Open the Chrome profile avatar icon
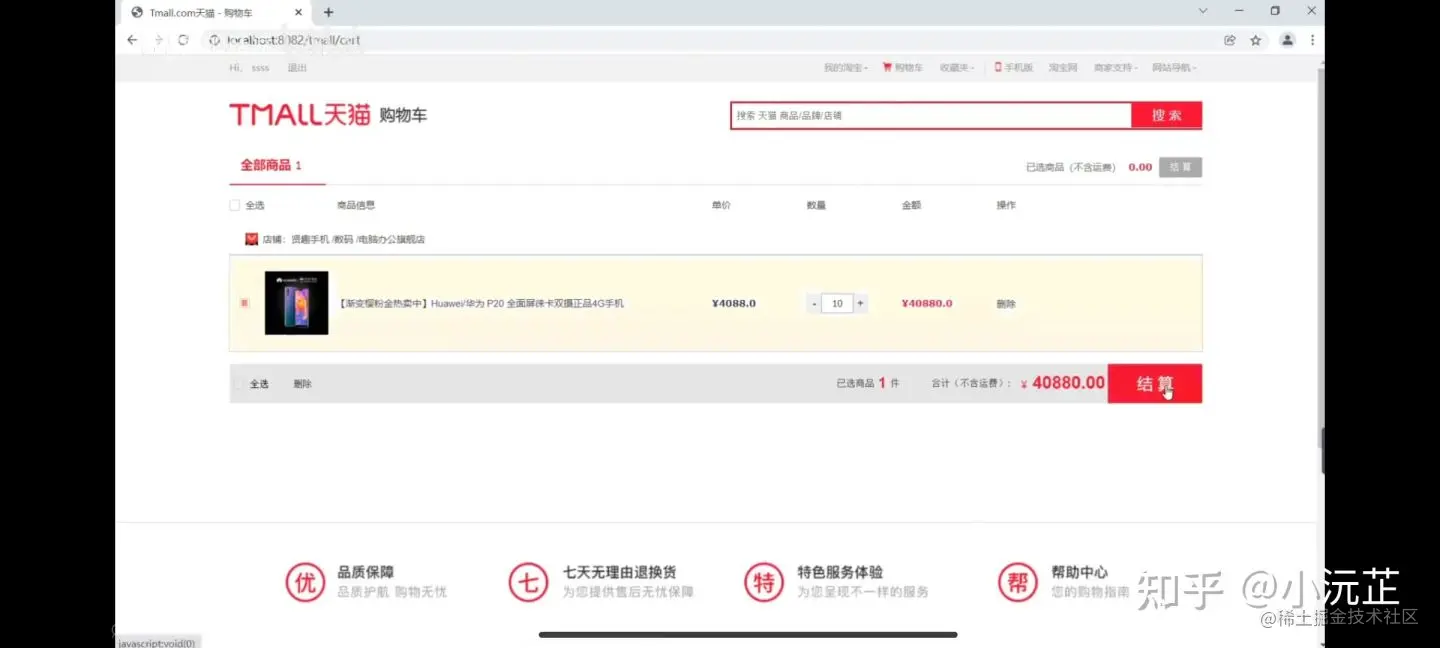This screenshot has width=1440, height=648. click(x=1287, y=40)
